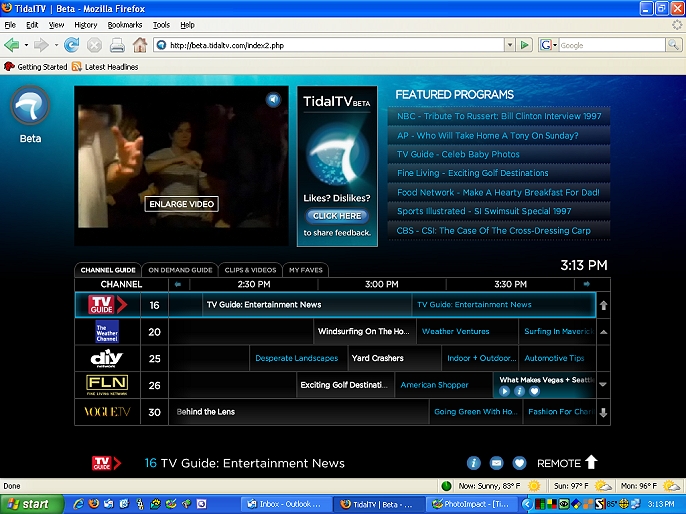Open the Bookmarks menu
This screenshot has width=686, height=514.
click(x=125, y=25)
